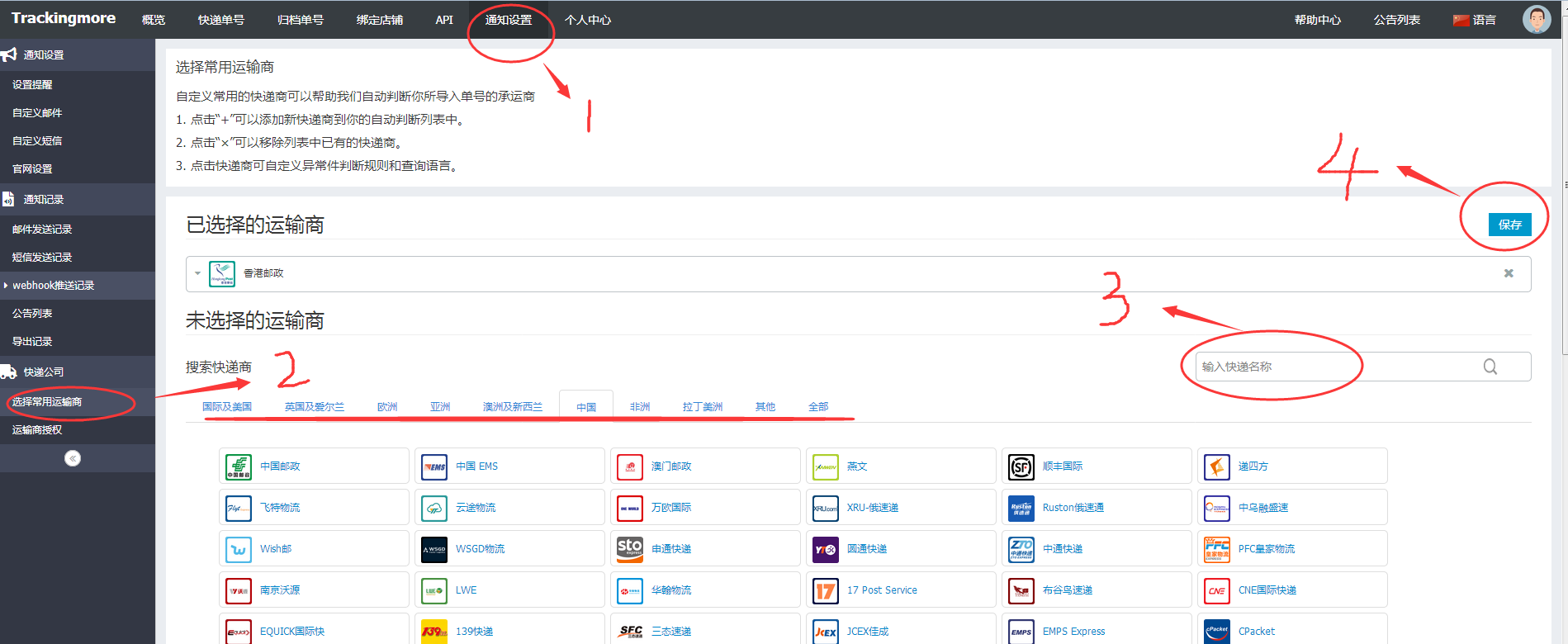Click the Ruston俄速通 logo icon
Image resolution: width=1568 pixels, height=644 pixels.
(1021, 508)
